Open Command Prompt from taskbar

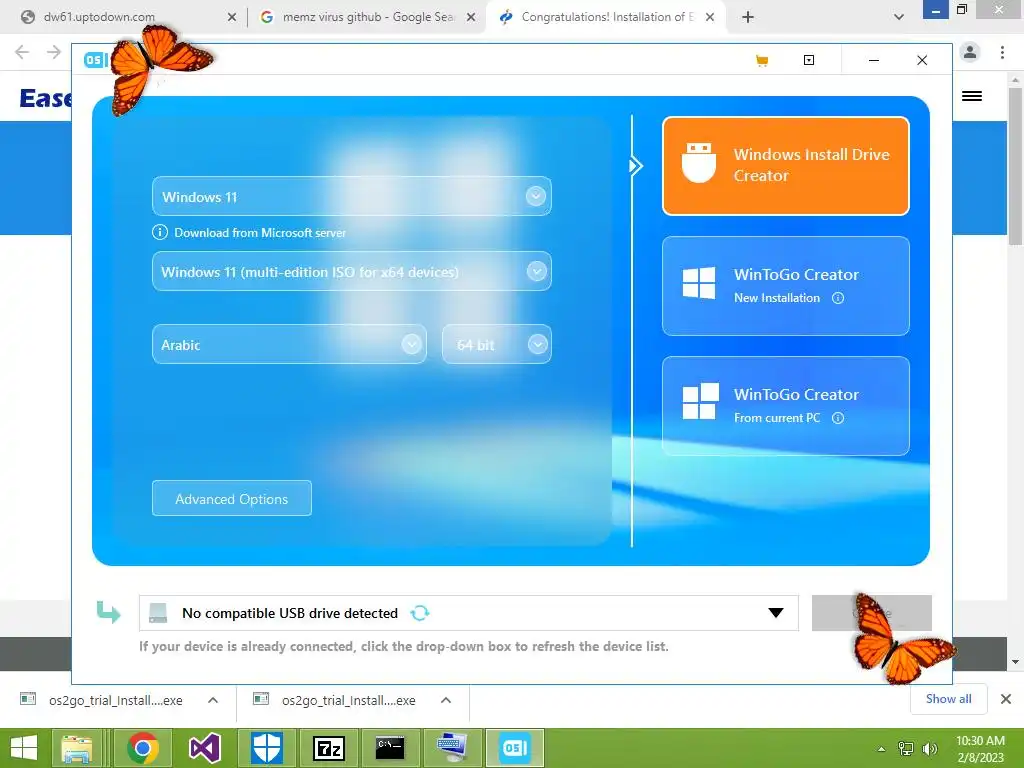point(391,748)
